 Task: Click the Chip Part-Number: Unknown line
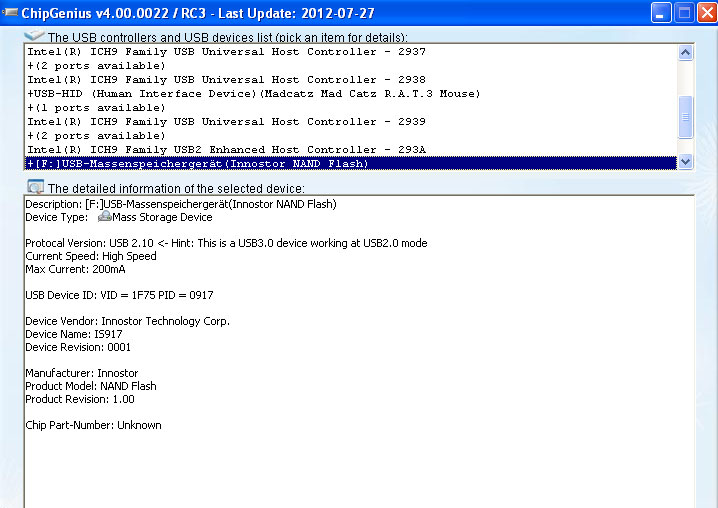click(93, 425)
